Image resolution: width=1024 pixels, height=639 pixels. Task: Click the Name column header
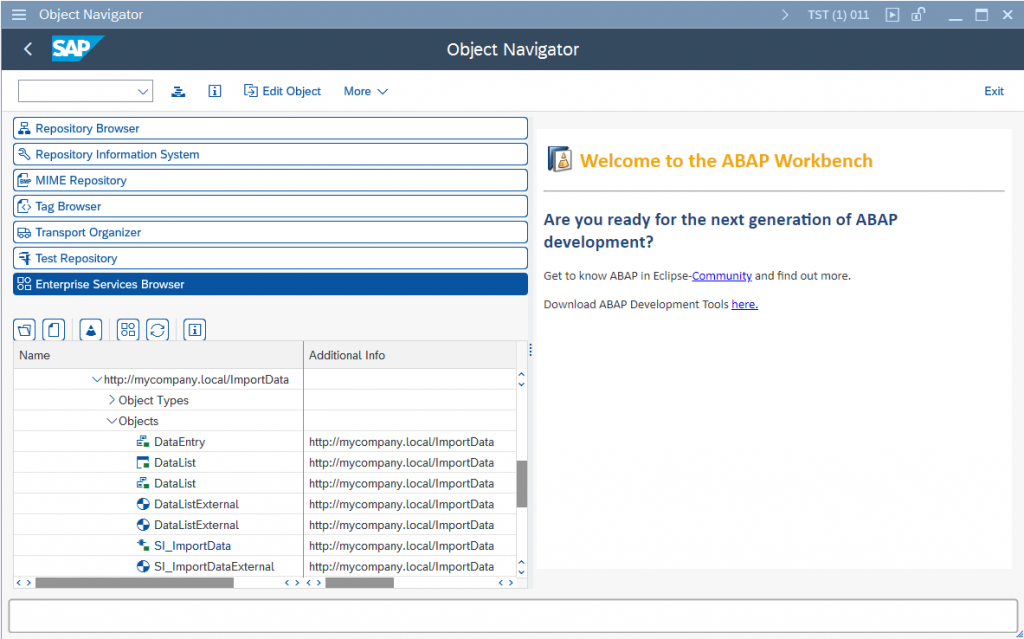[159, 355]
